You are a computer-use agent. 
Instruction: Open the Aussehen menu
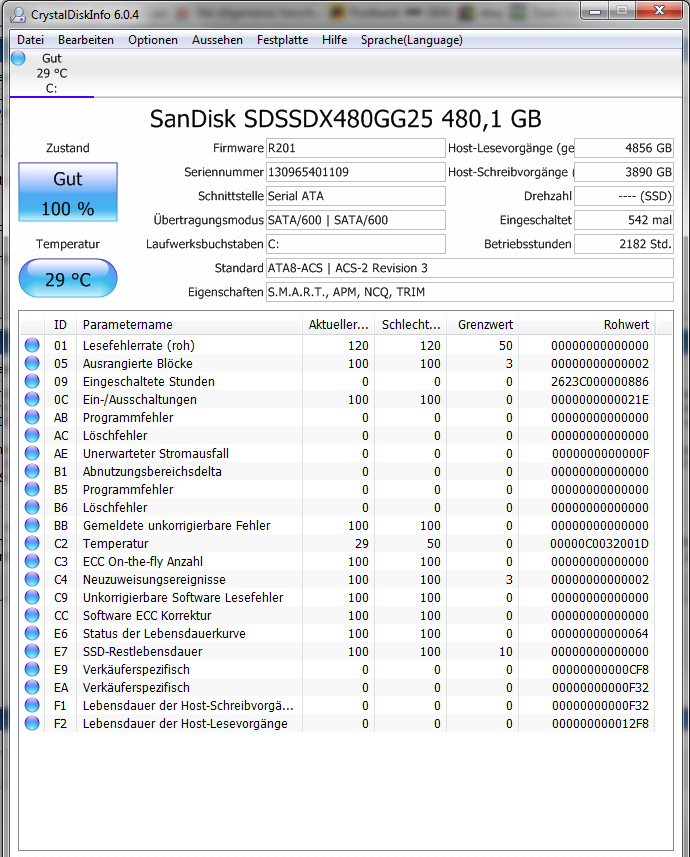tap(217, 40)
